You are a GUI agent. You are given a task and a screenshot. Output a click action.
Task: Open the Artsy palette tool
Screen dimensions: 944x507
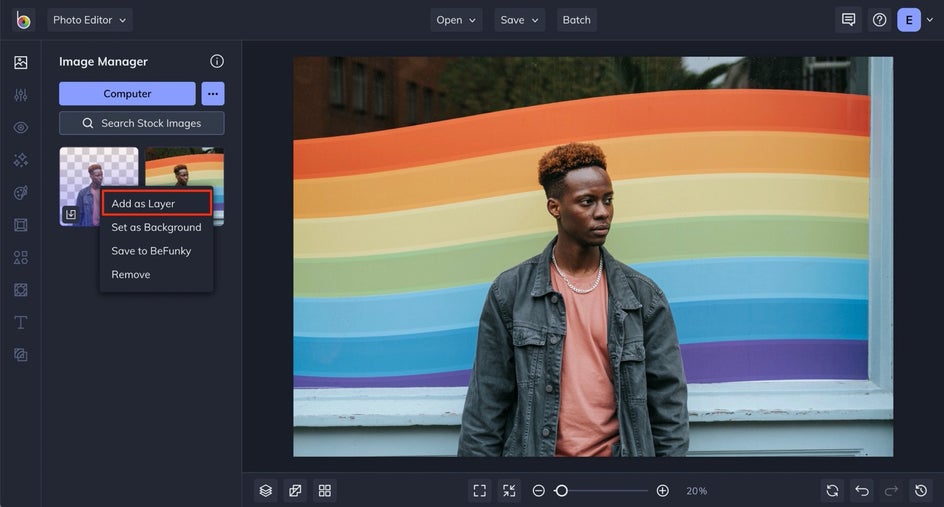pos(21,193)
